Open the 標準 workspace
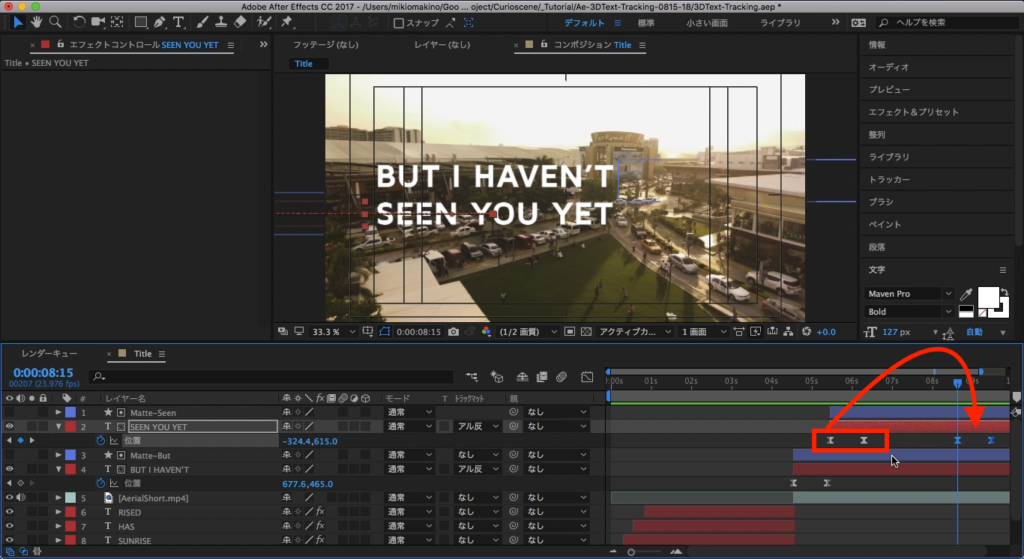 [x=647, y=22]
